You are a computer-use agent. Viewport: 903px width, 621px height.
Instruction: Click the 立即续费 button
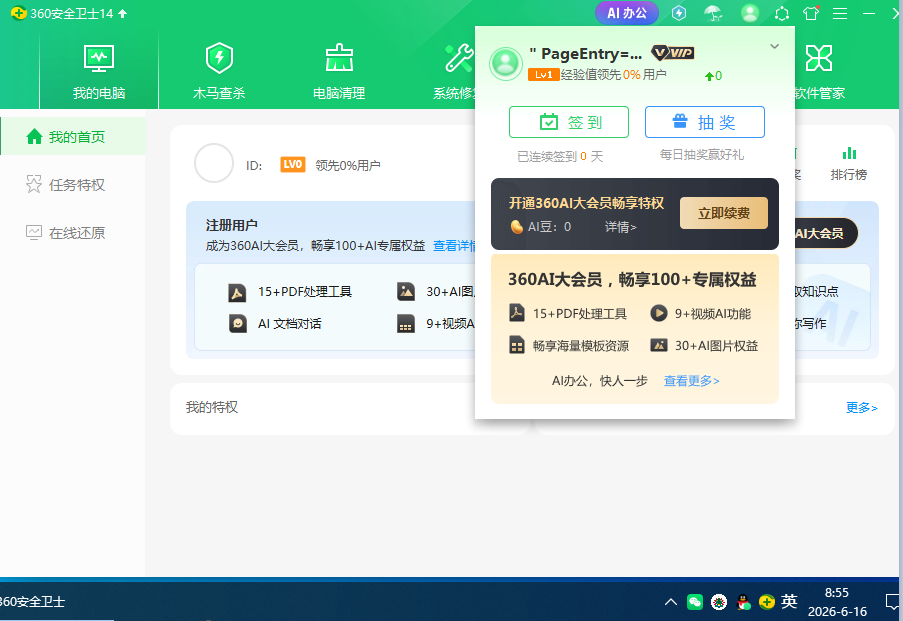click(x=723, y=213)
